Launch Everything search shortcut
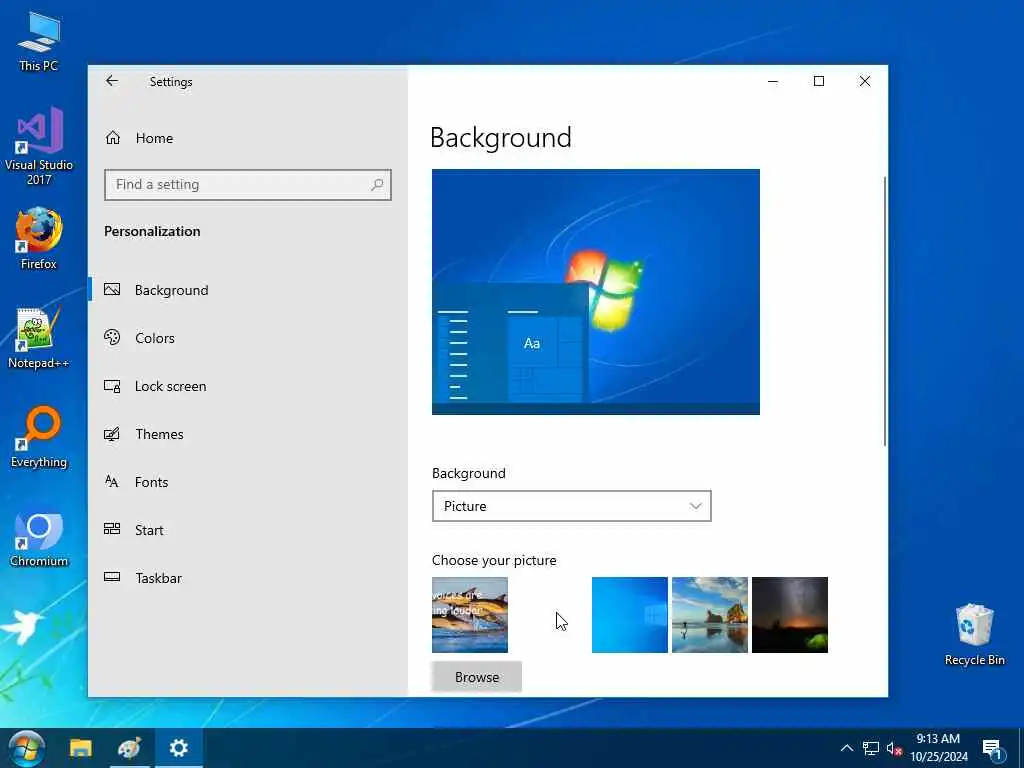The image size is (1024, 768). pyautogui.click(x=39, y=437)
